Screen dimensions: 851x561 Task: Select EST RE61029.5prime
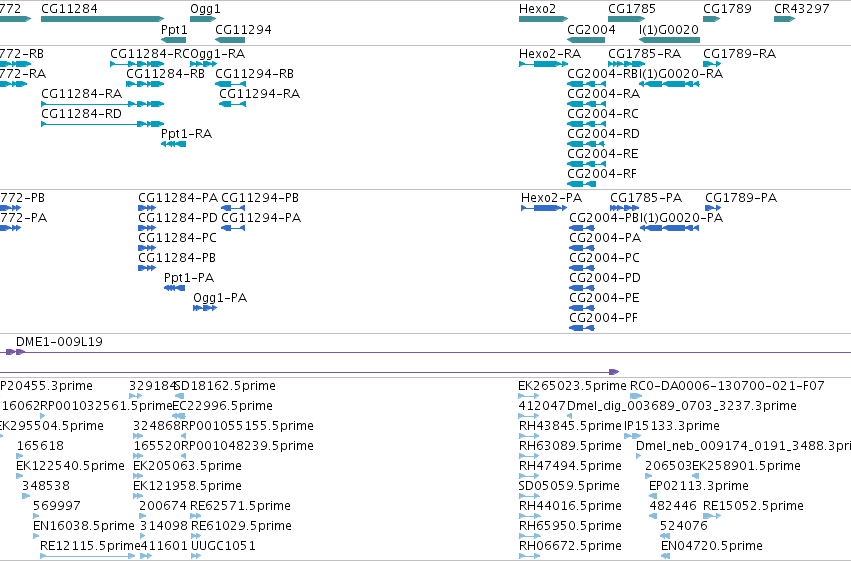[x=241, y=527]
